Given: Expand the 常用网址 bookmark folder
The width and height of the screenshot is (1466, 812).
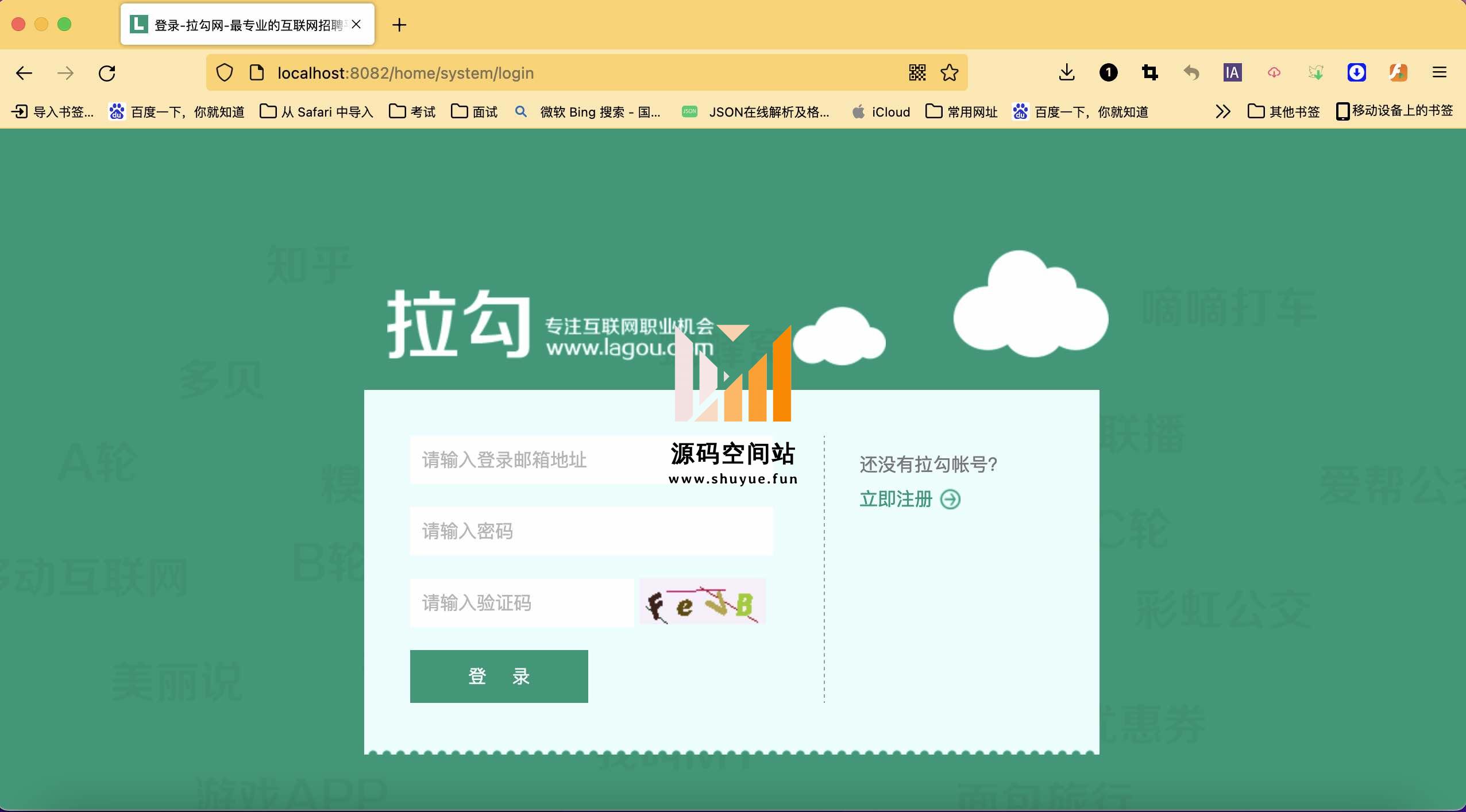Looking at the screenshot, I should point(962,111).
